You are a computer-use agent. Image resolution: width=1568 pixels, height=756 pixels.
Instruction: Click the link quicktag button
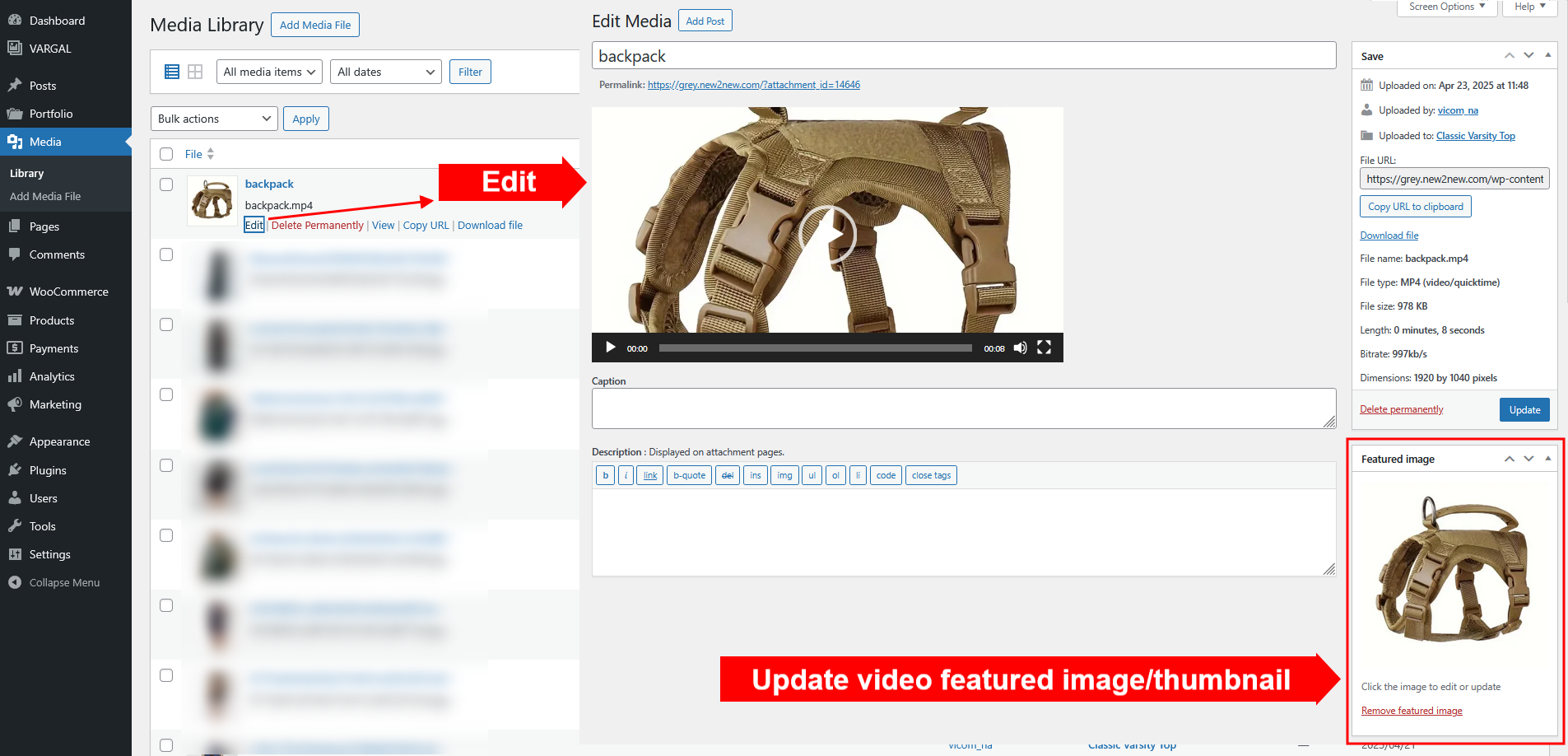pyautogui.click(x=650, y=475)
